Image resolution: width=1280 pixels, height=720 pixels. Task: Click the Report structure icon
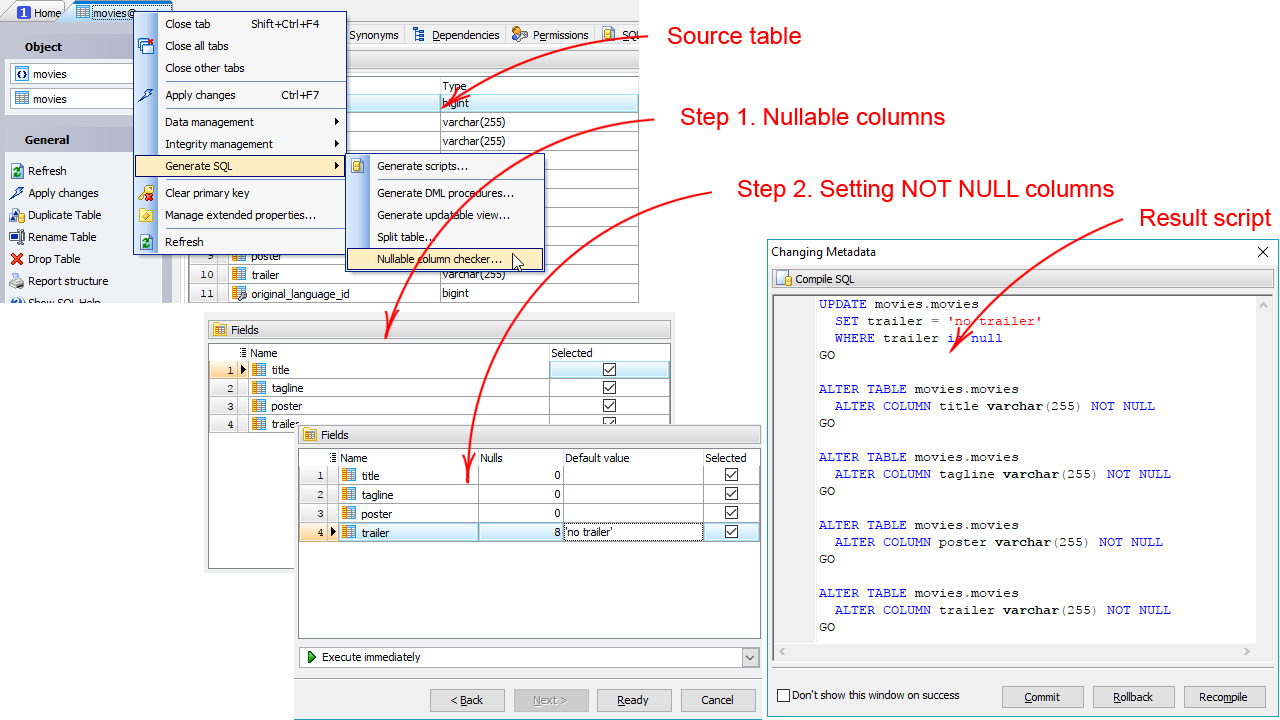[x=18, y=281]
